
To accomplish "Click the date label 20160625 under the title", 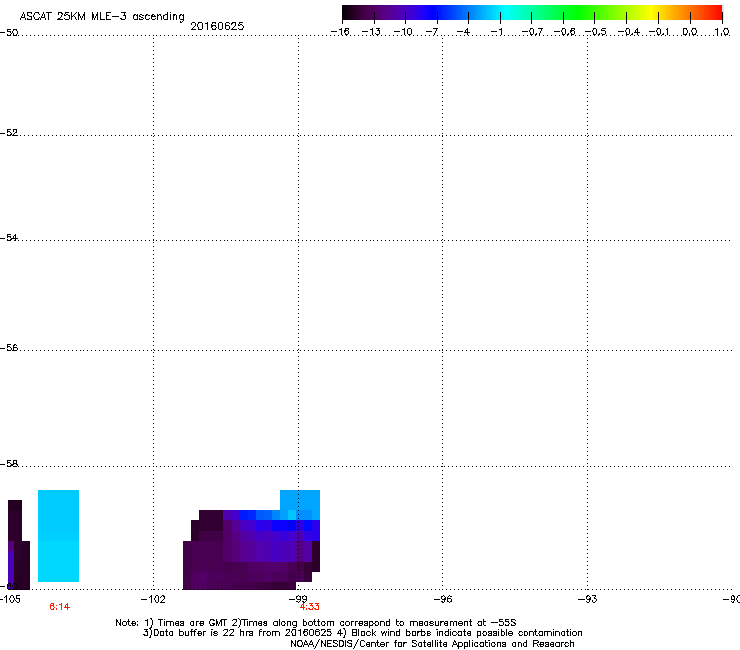I will 217,26.
